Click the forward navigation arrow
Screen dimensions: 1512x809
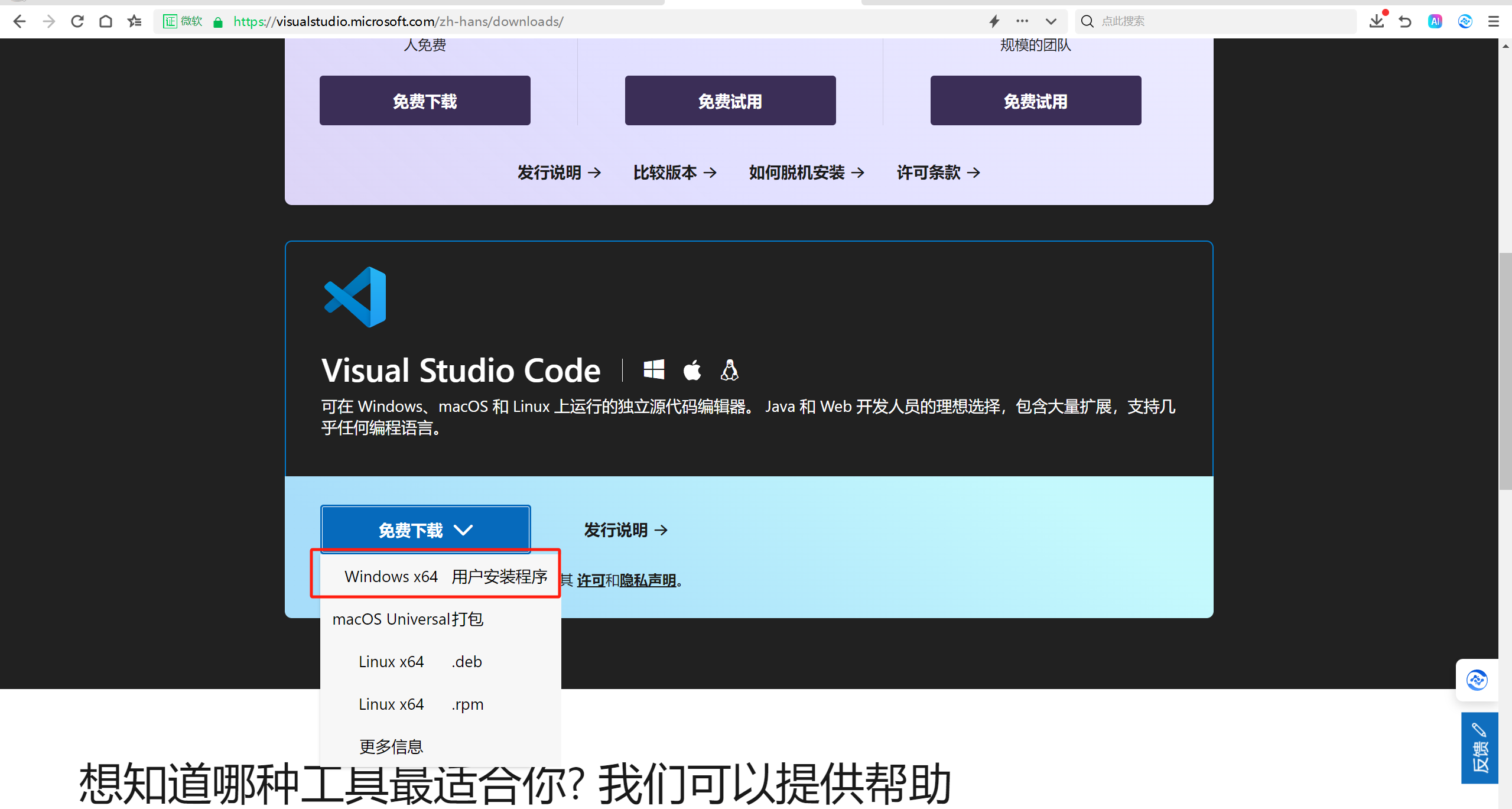[48, 22]
